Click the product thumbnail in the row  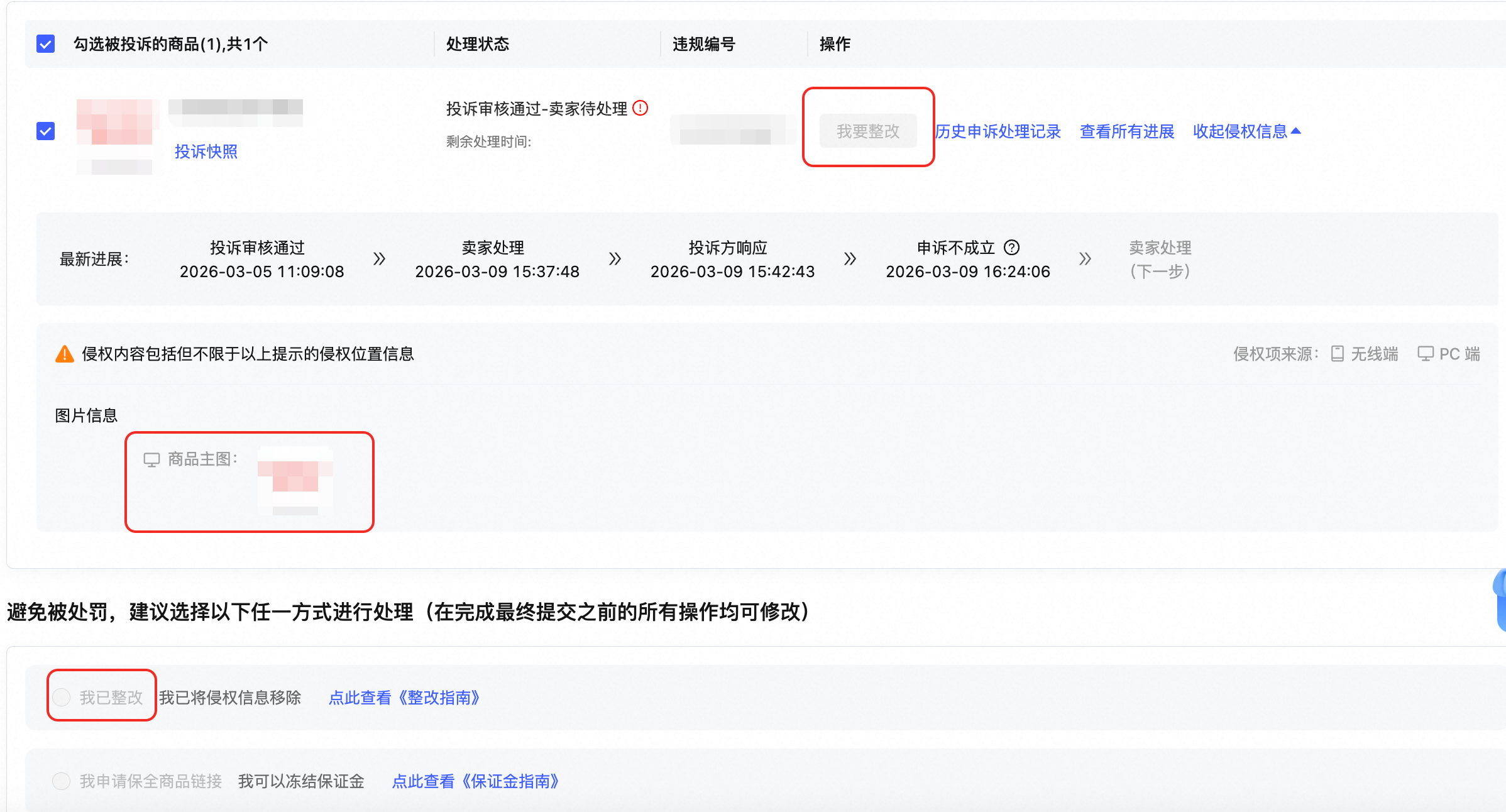click(114, 136)
